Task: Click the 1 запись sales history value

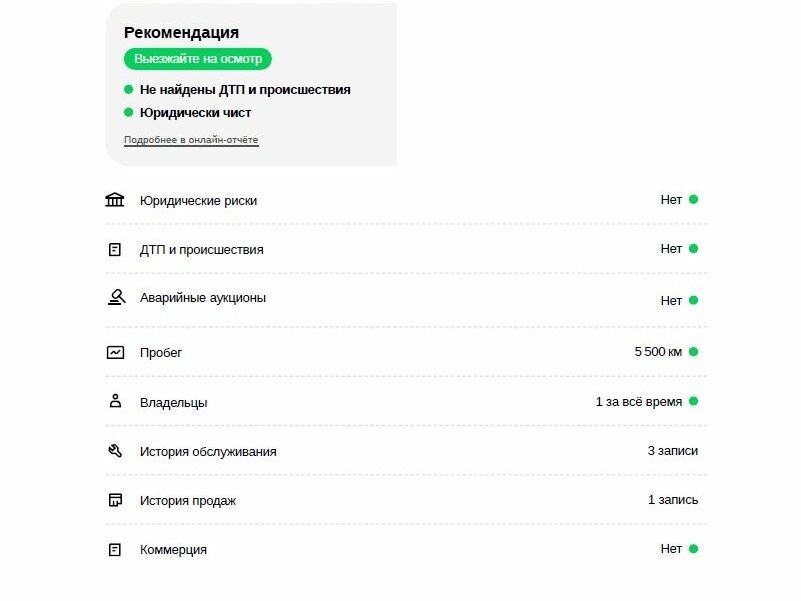Action: click(673, 500)
